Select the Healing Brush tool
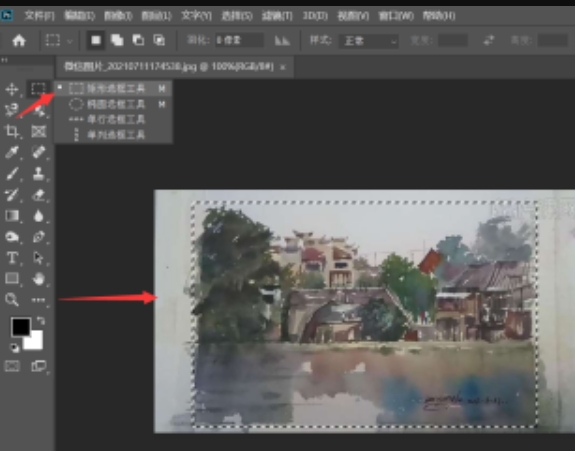575x451 pixels. (39, 152)
